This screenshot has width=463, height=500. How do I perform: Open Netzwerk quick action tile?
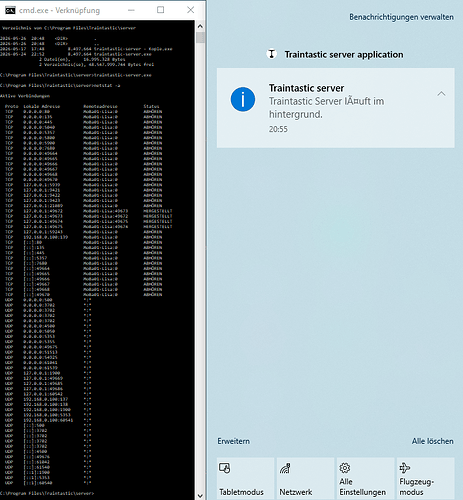305,478
